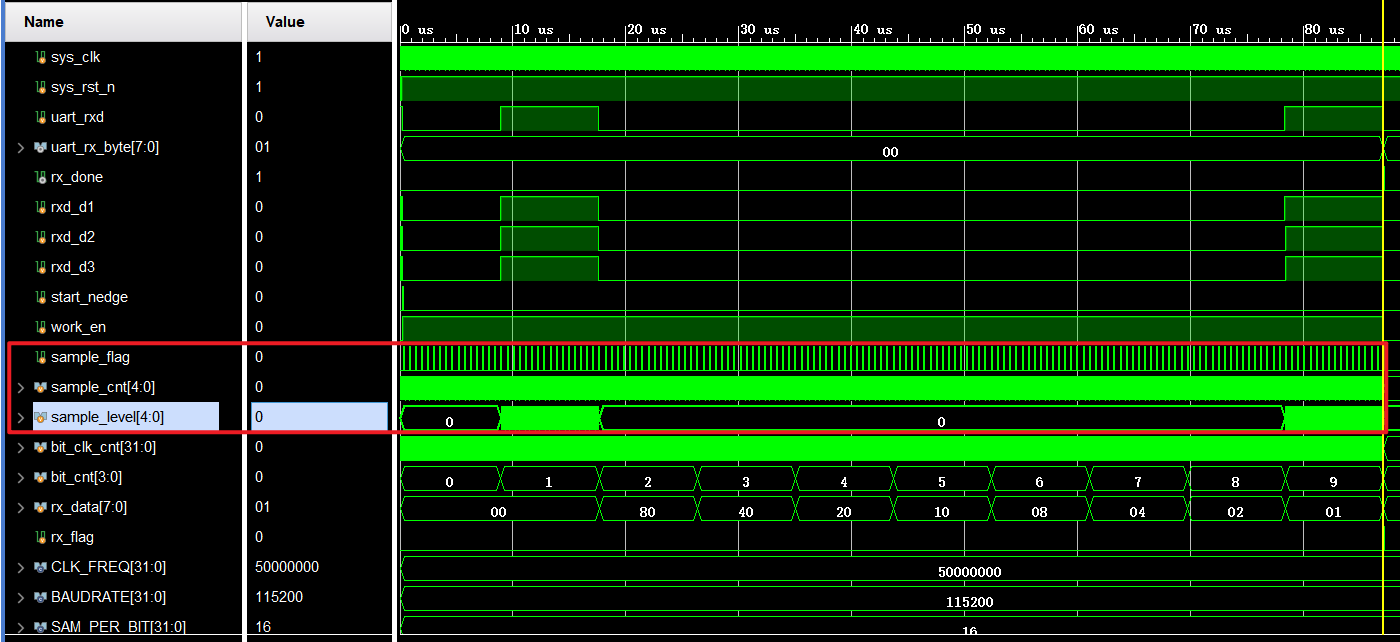Click the Value column header
1400x642 pixels.
(x=285, y=21)
